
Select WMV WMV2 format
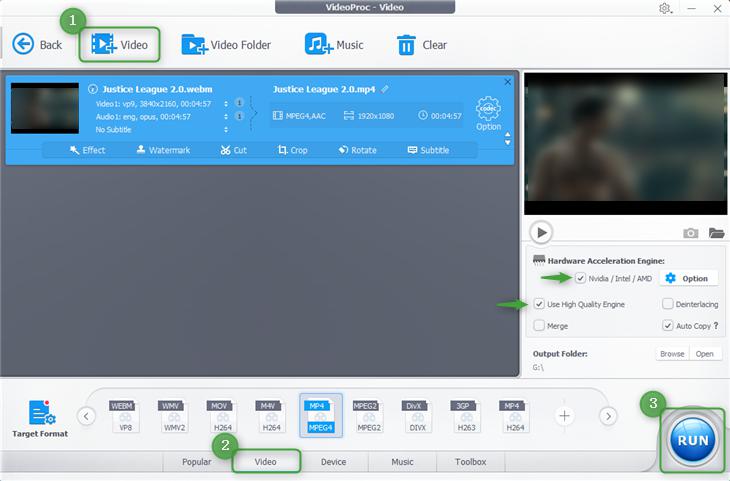pos(172,416)
